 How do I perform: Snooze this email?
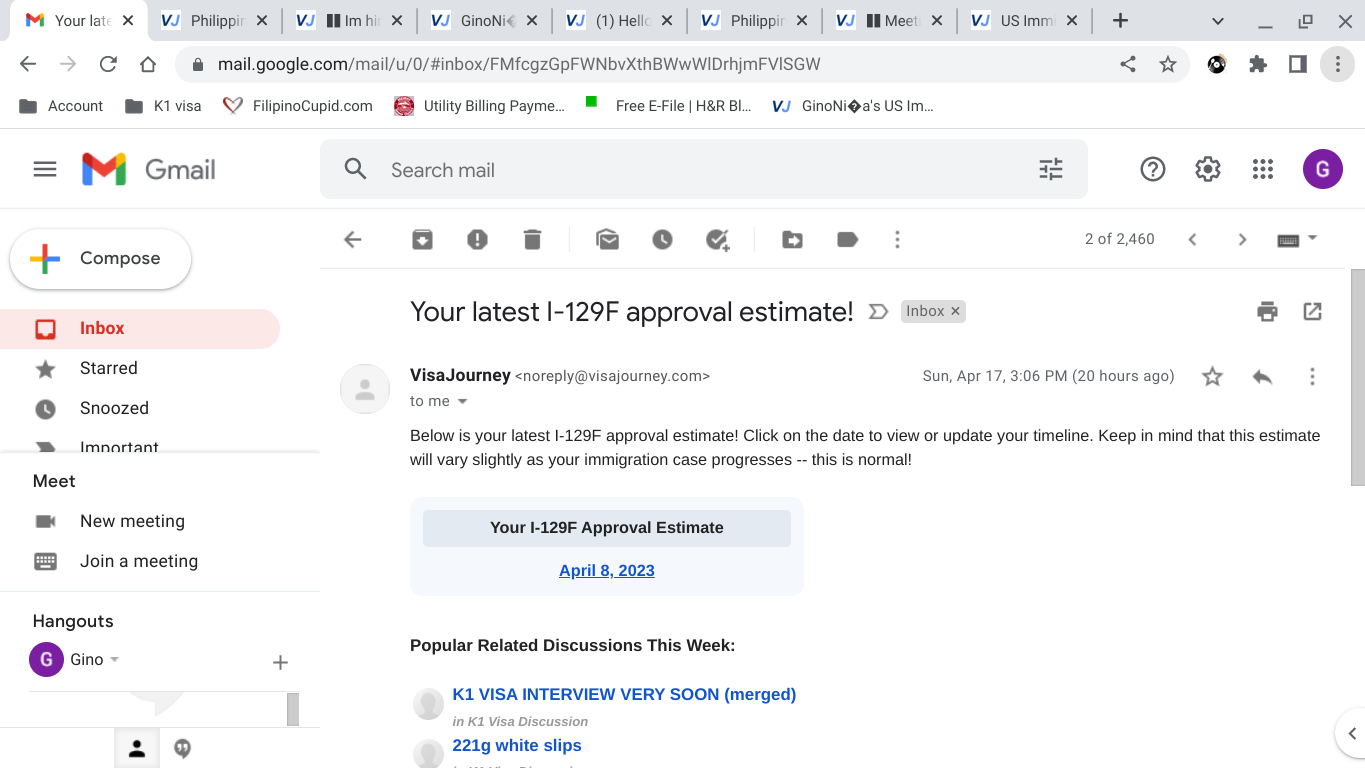tap(663, 239)
